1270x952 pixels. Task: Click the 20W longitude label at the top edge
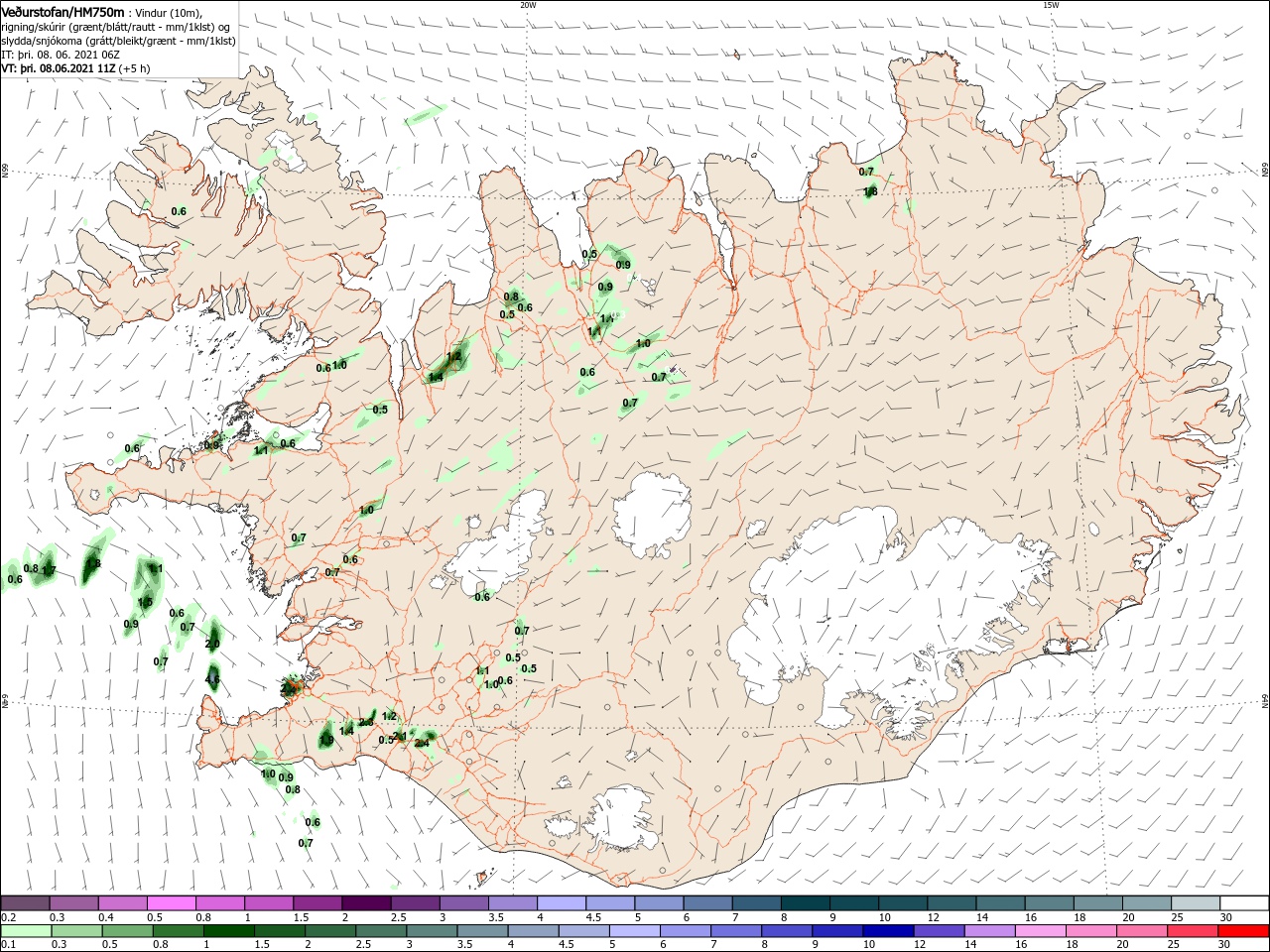(x=528, y=5)
